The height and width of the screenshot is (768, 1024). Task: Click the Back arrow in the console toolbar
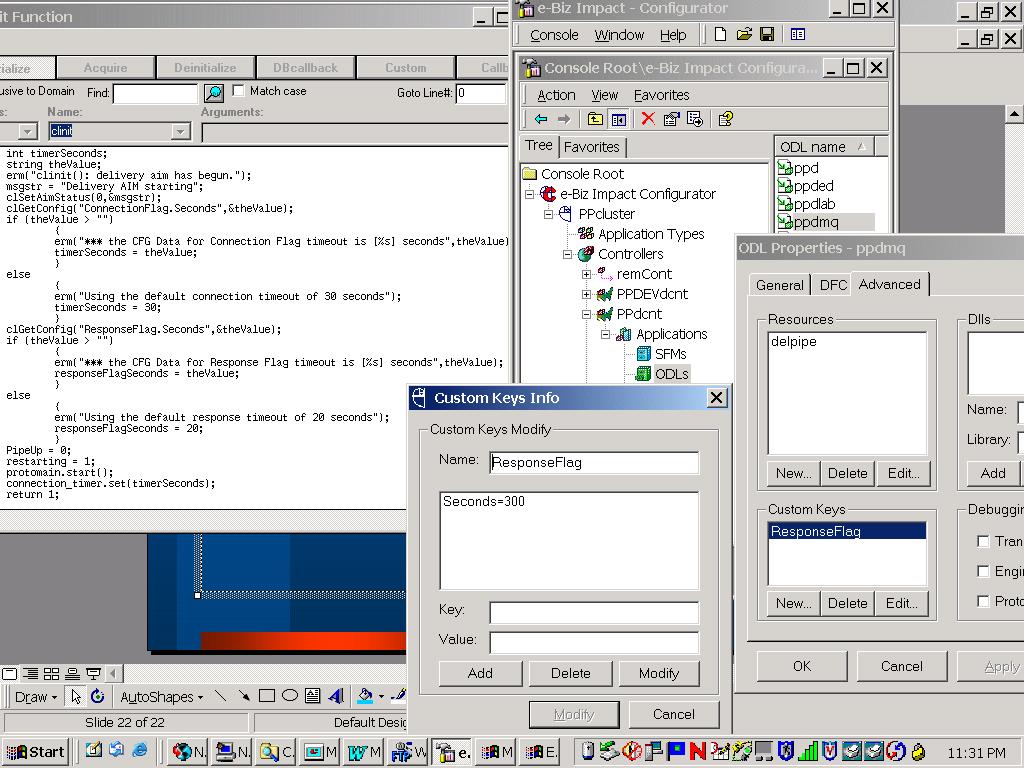pos(541,119)
